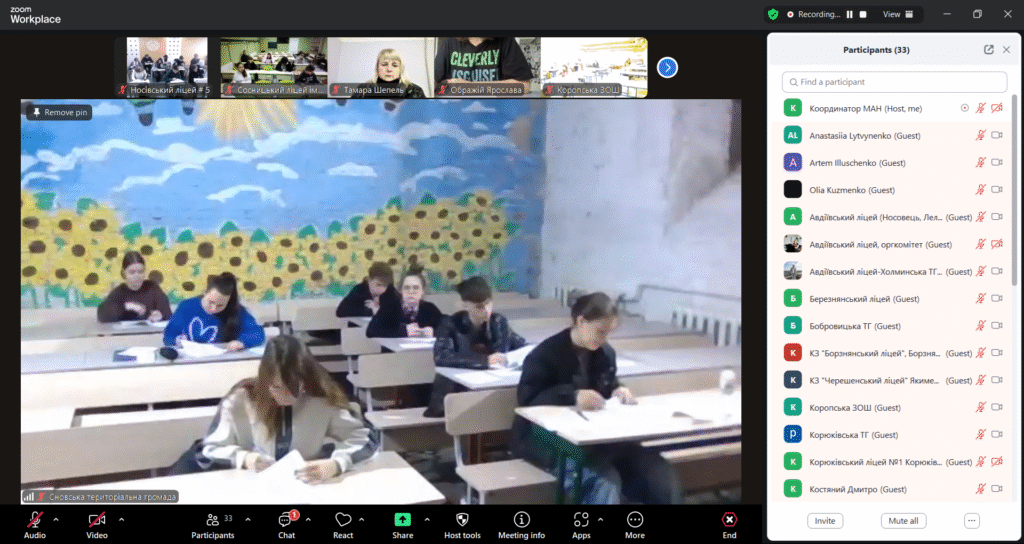Open the More options icon
This screenshot has height=544, width=1024.
pos(634,520)
